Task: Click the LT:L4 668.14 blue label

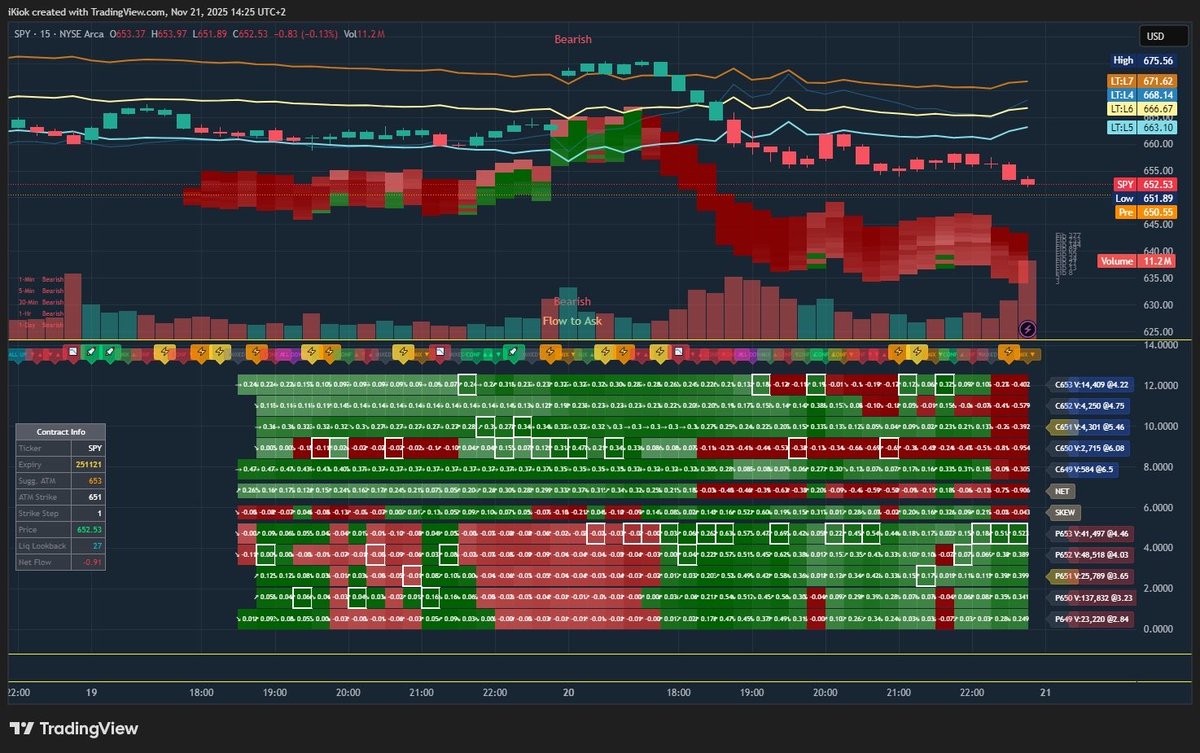Action: coord(1141,96)
